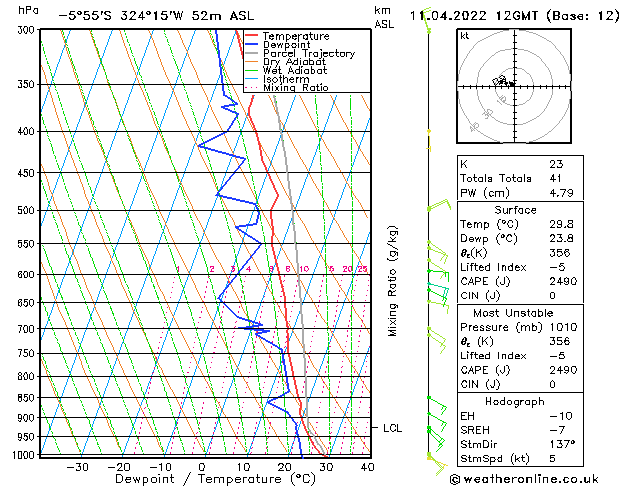Click the 850 hPa pressure axis label
629x486 pixels.
pos(28,398)
